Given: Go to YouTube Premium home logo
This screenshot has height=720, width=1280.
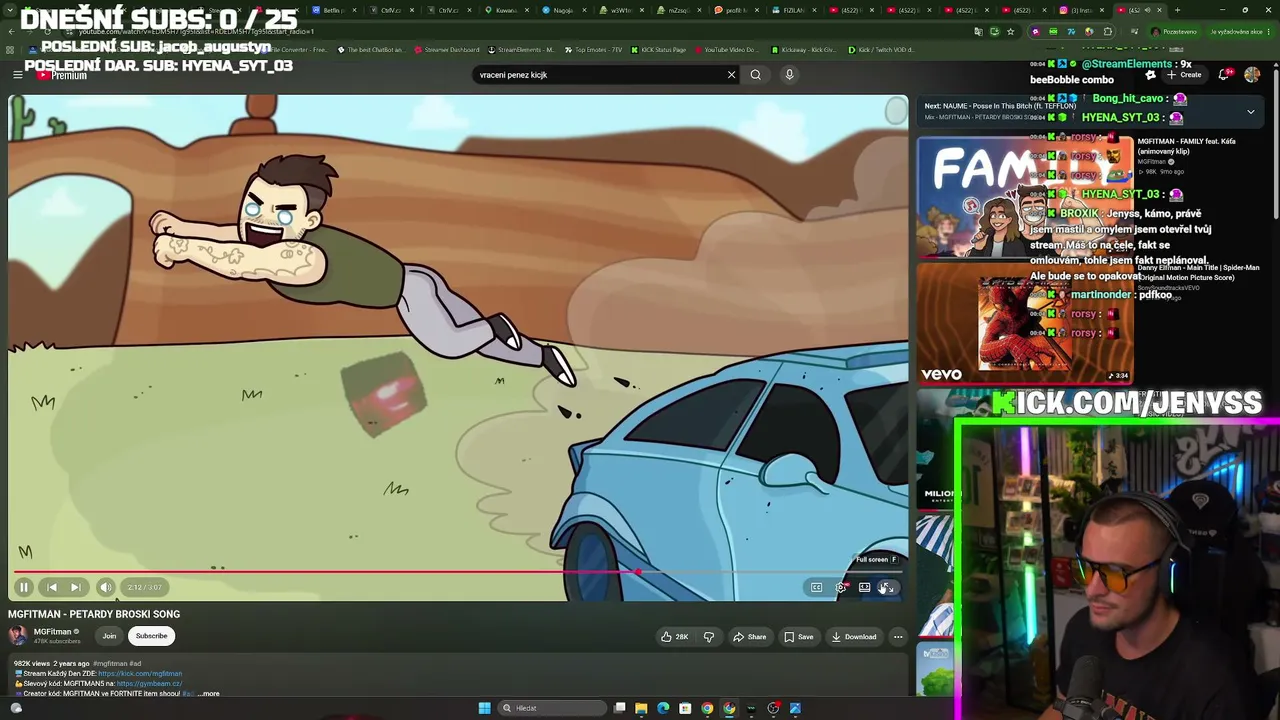Looking at the screenshot, I should (x=62, y=75).
